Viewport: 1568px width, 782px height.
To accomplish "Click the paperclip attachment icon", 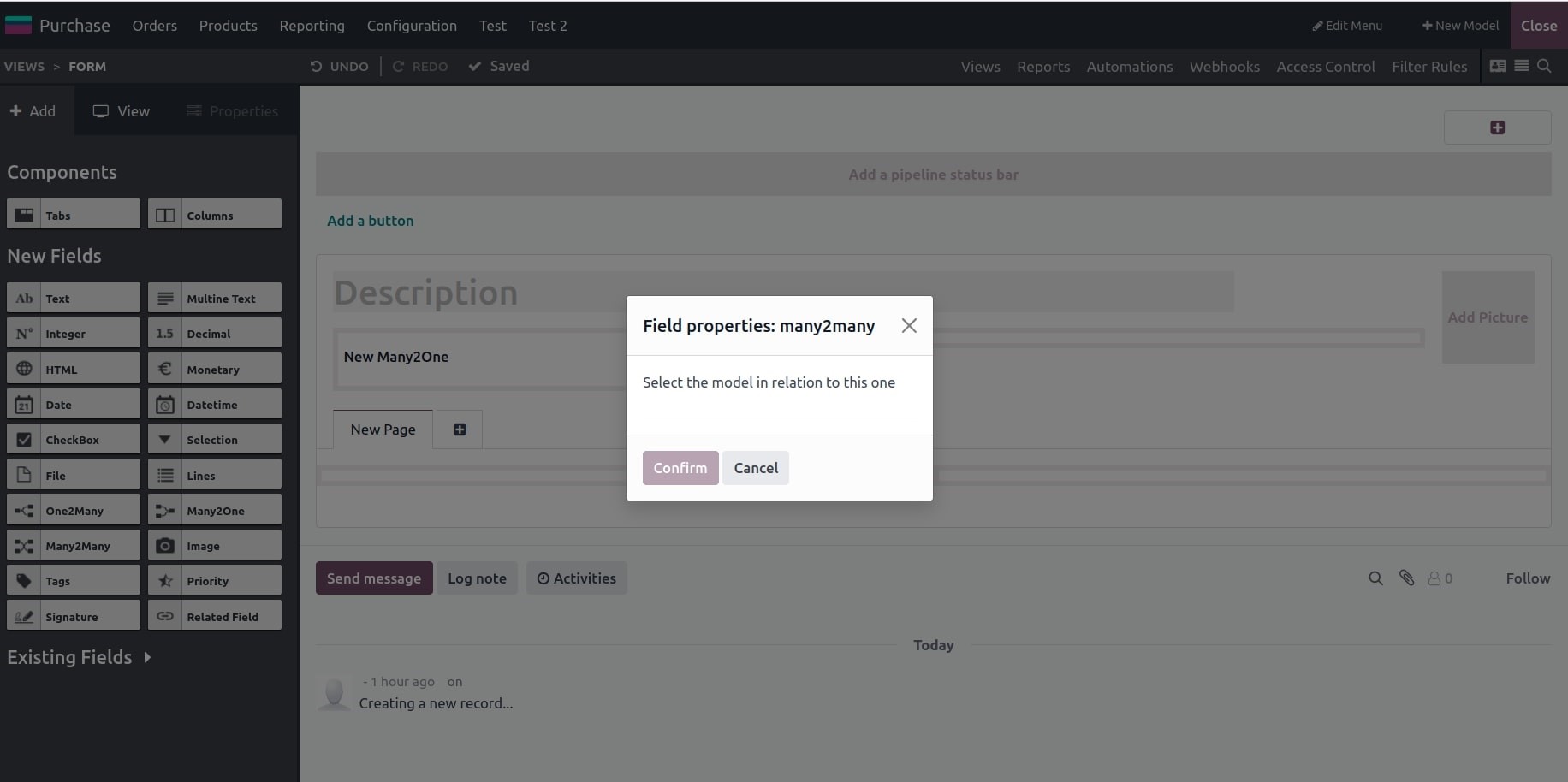I will click(x=1406, y=578).
